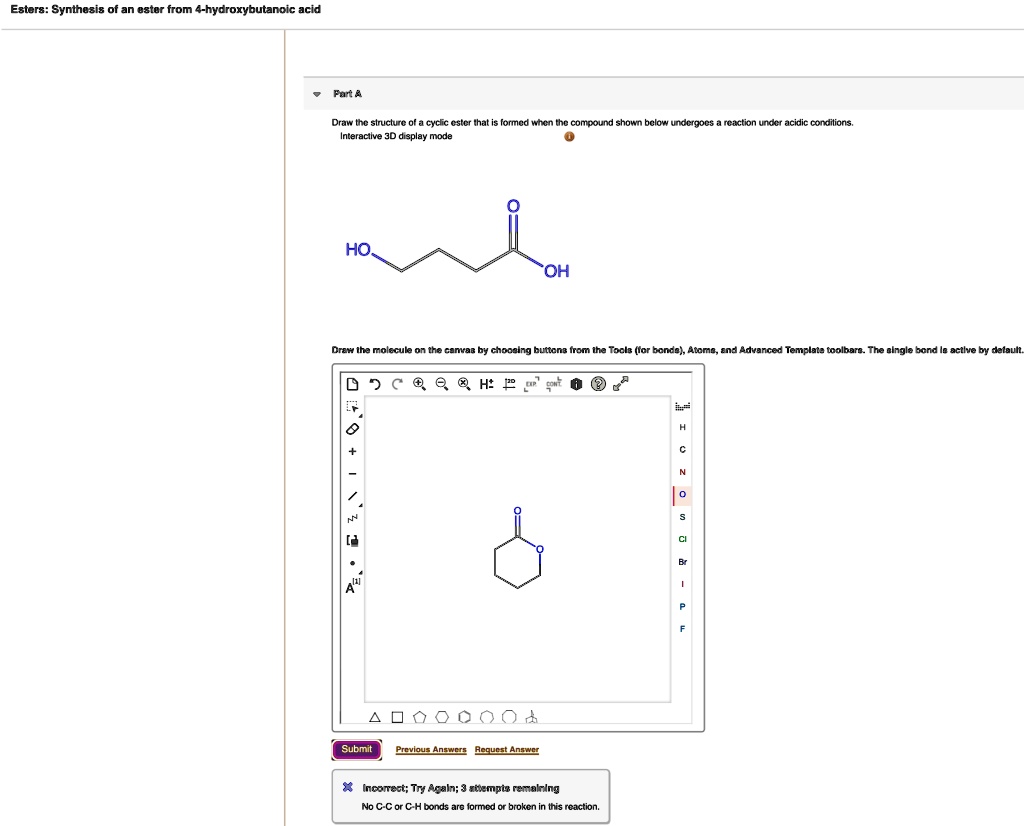Toggle explicit hydrogens display (H±)

[x=486, y=384]
